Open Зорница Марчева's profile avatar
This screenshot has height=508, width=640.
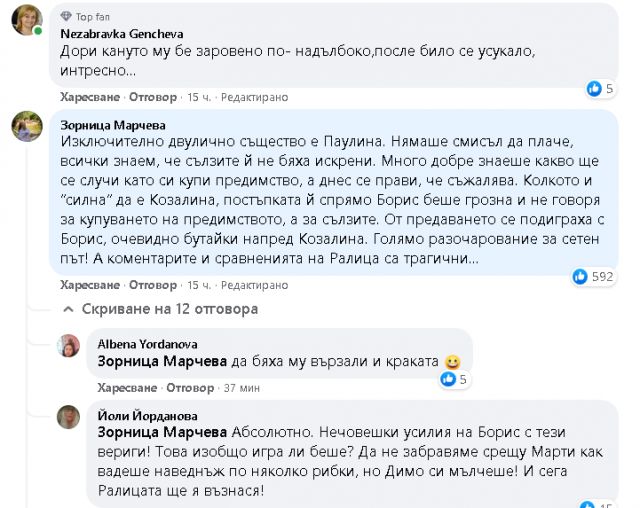[27, 127]
